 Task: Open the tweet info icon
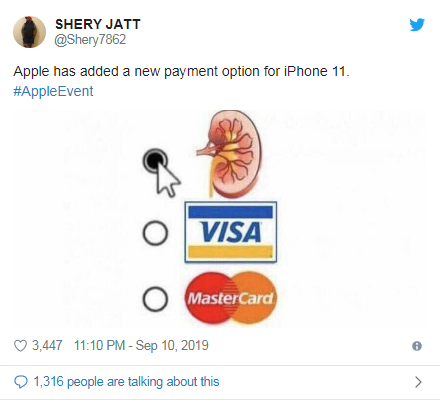pos(417,346)
